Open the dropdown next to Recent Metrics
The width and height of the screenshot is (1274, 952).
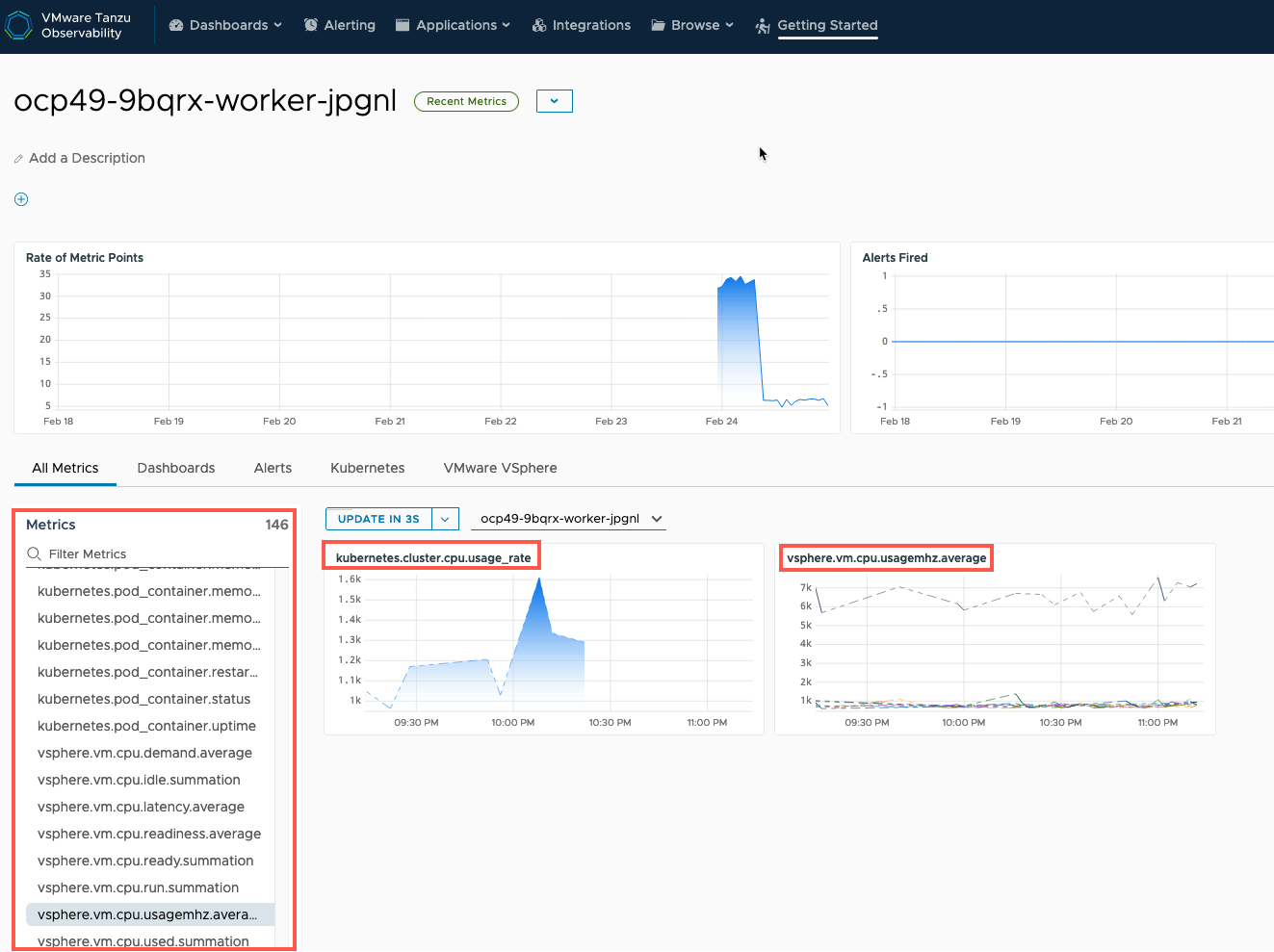tap(555, 101)
